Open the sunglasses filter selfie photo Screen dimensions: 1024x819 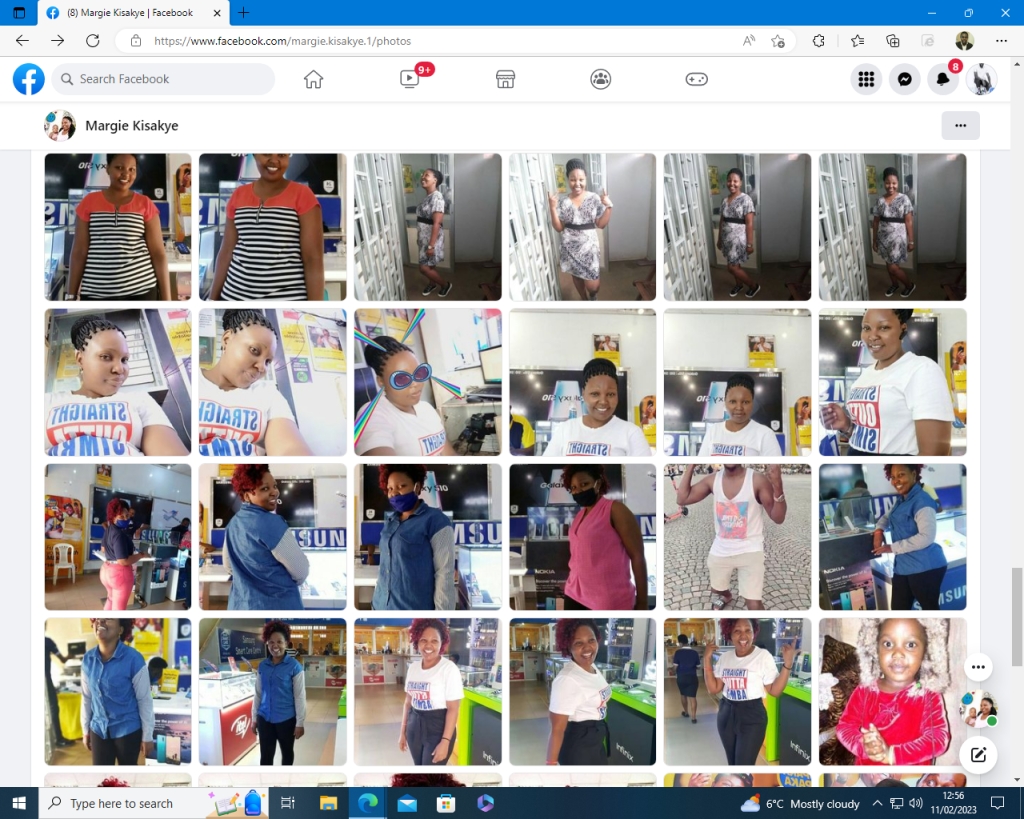coord(427,382)
